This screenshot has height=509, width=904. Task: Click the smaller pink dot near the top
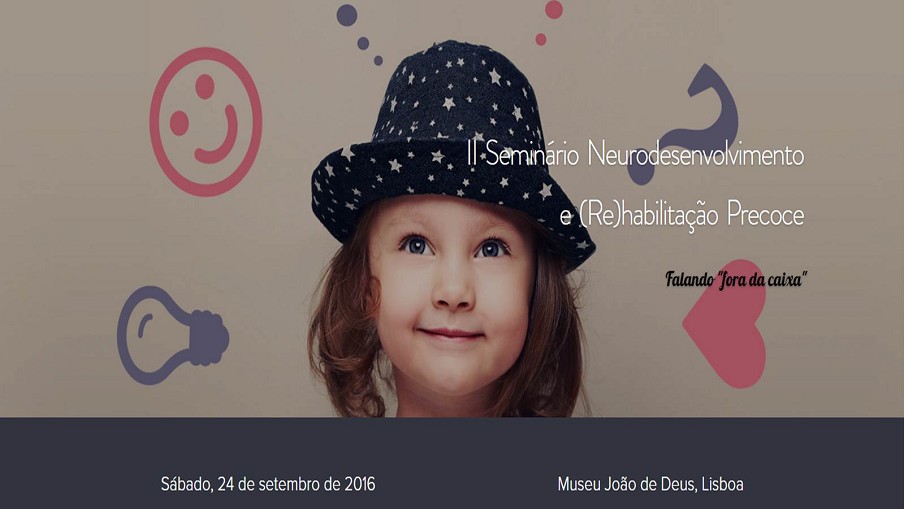[x=541, y=39]
